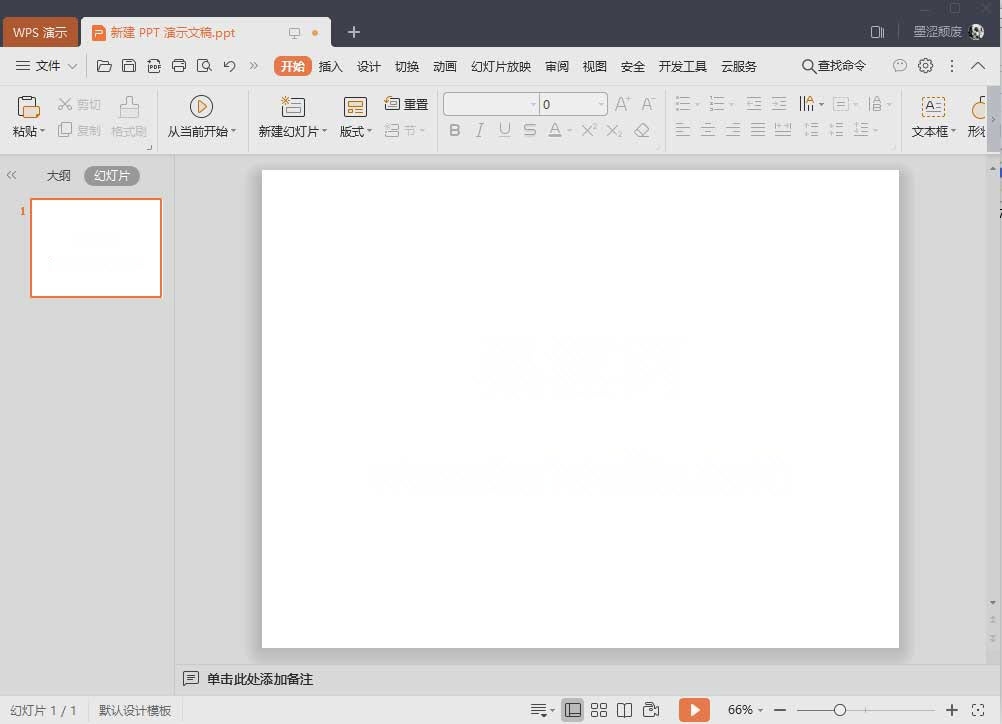Click the Play from Current Slide icon
1002x724 pixels.
click(202, 106)
